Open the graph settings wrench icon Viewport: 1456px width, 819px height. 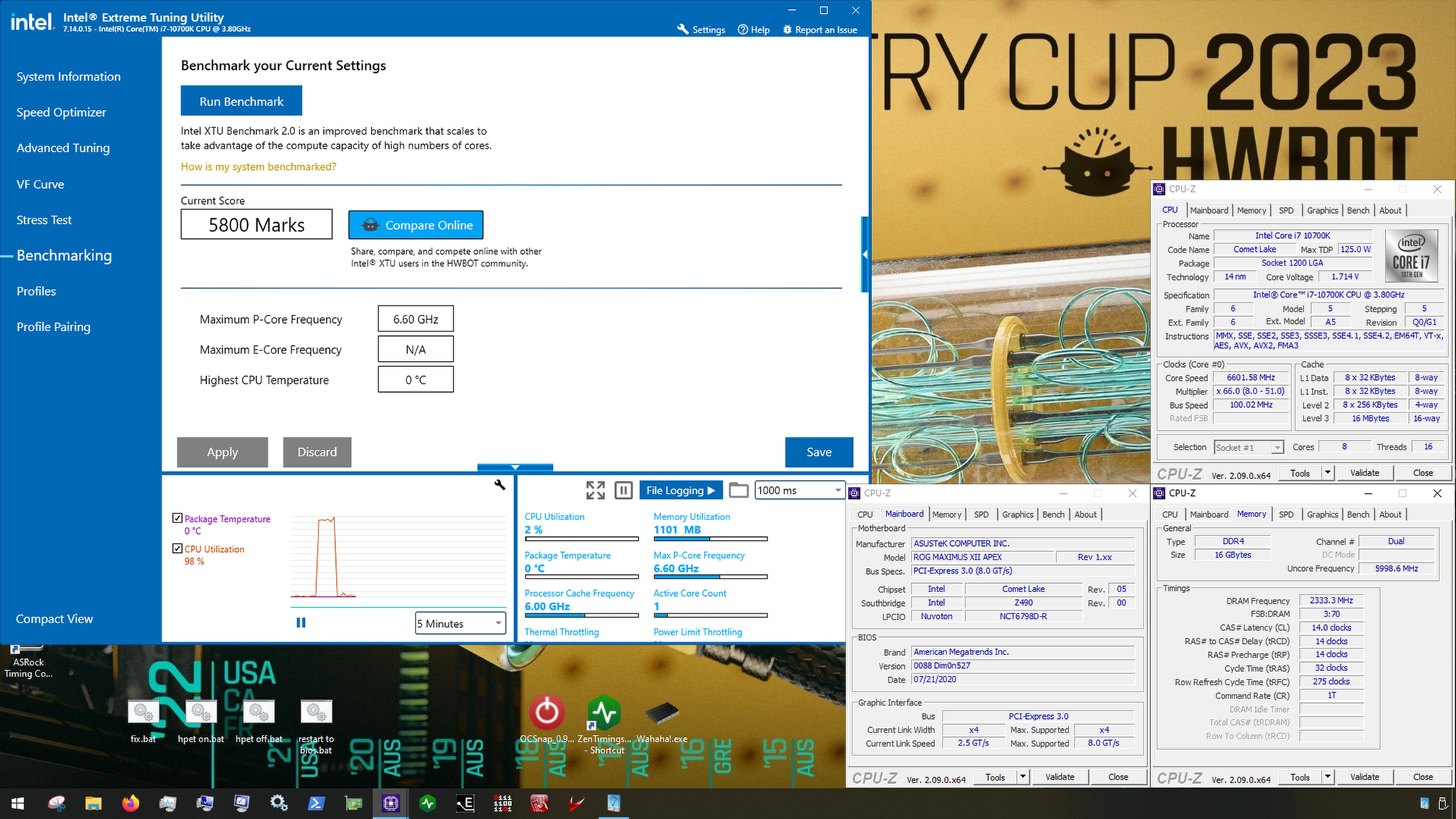pos(500,485)
